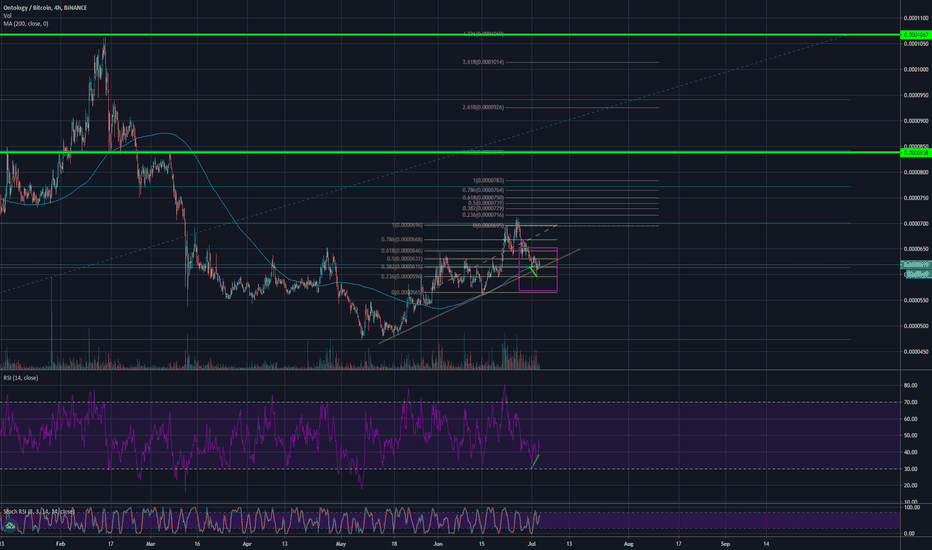Image resolution: width=932 pixels, height=550 pixels.
Task: Click the 0.618(0.0000646) retracement label
Action: point(402,251)
